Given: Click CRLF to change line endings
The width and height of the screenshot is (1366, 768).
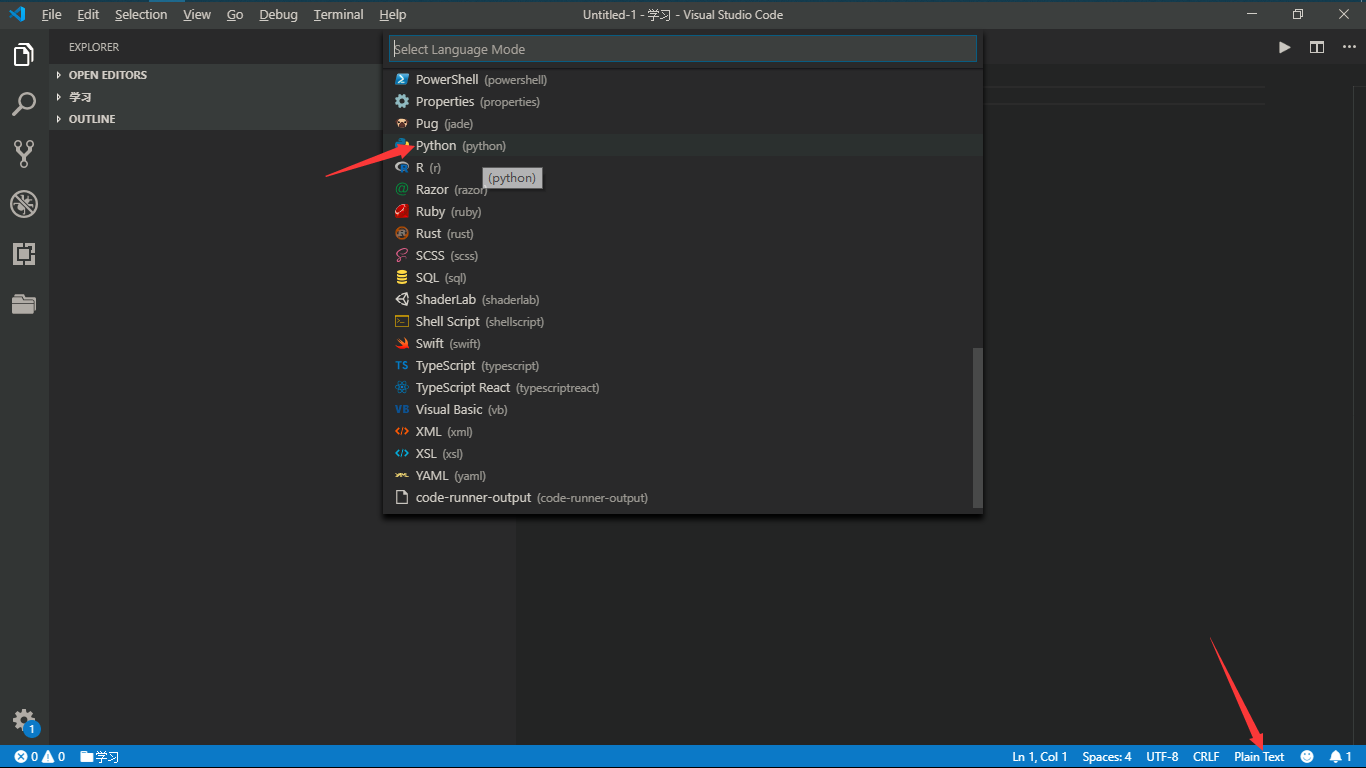Looking at the screenshot, I should (1206, 756).
